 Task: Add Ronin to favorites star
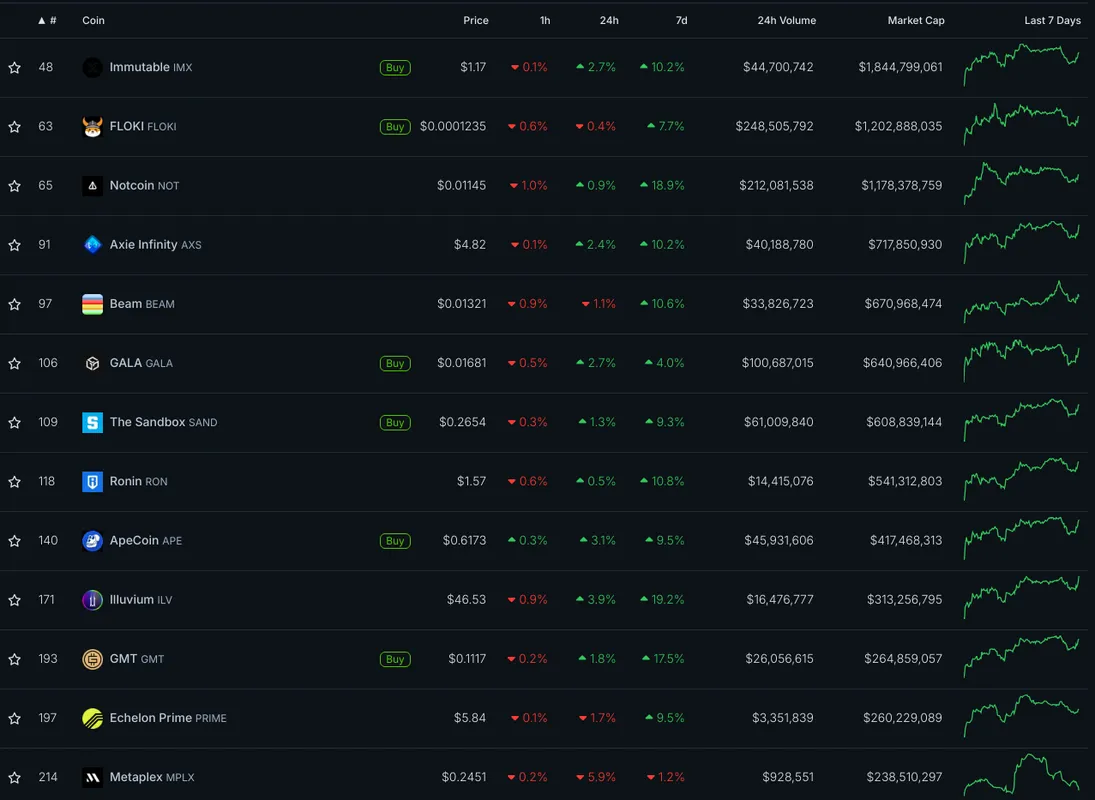tap(15, 482)
